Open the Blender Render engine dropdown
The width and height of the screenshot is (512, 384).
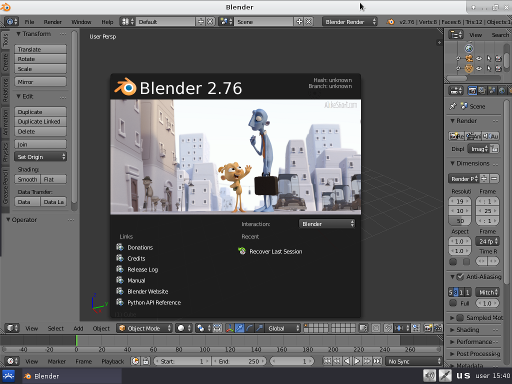click(350, 22)
